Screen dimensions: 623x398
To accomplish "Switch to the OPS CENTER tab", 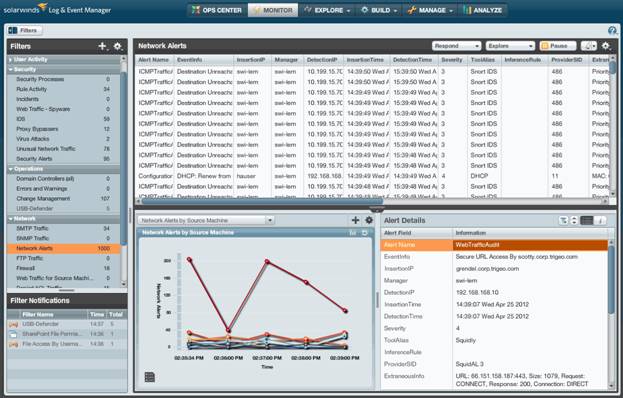I will [217, 10].
